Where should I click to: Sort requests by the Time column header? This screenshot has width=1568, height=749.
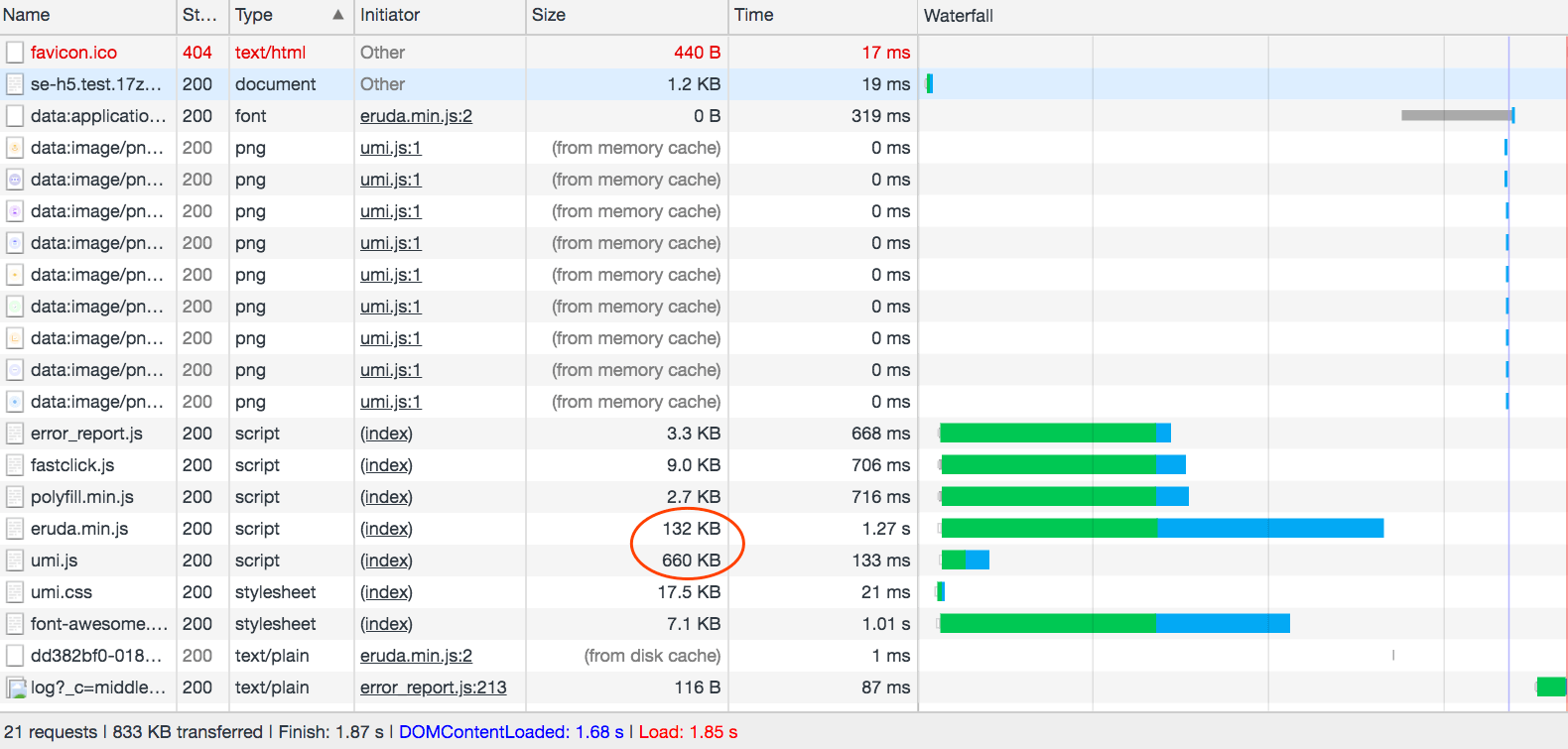(823, 16)
